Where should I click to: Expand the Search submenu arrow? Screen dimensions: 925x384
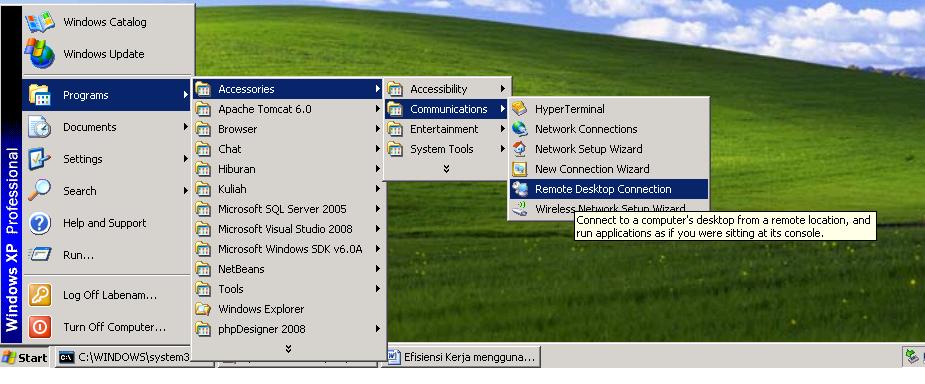coord(185,191)
